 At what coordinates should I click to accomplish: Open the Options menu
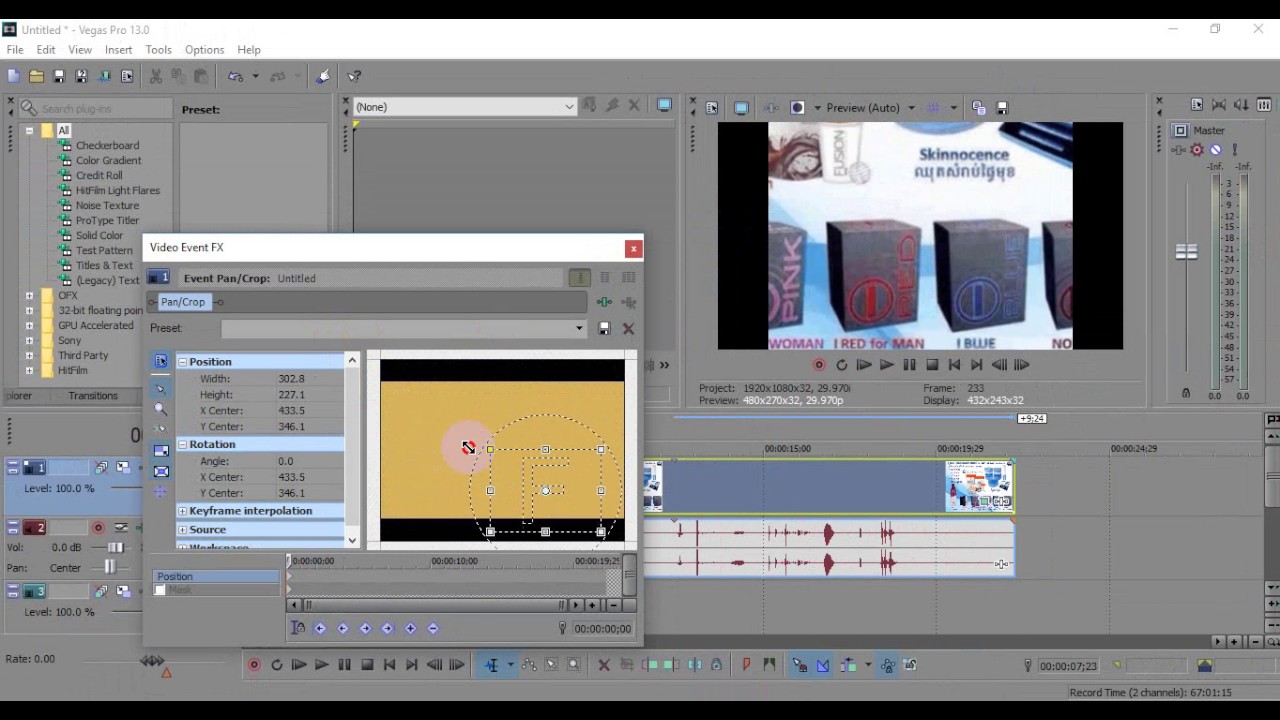click(204, 50)
